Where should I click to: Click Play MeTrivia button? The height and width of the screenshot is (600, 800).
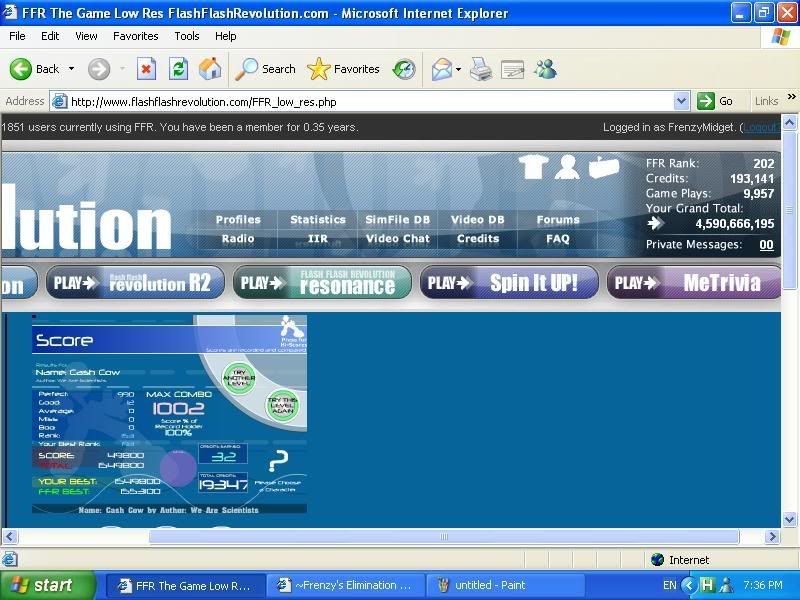[694, 282]
